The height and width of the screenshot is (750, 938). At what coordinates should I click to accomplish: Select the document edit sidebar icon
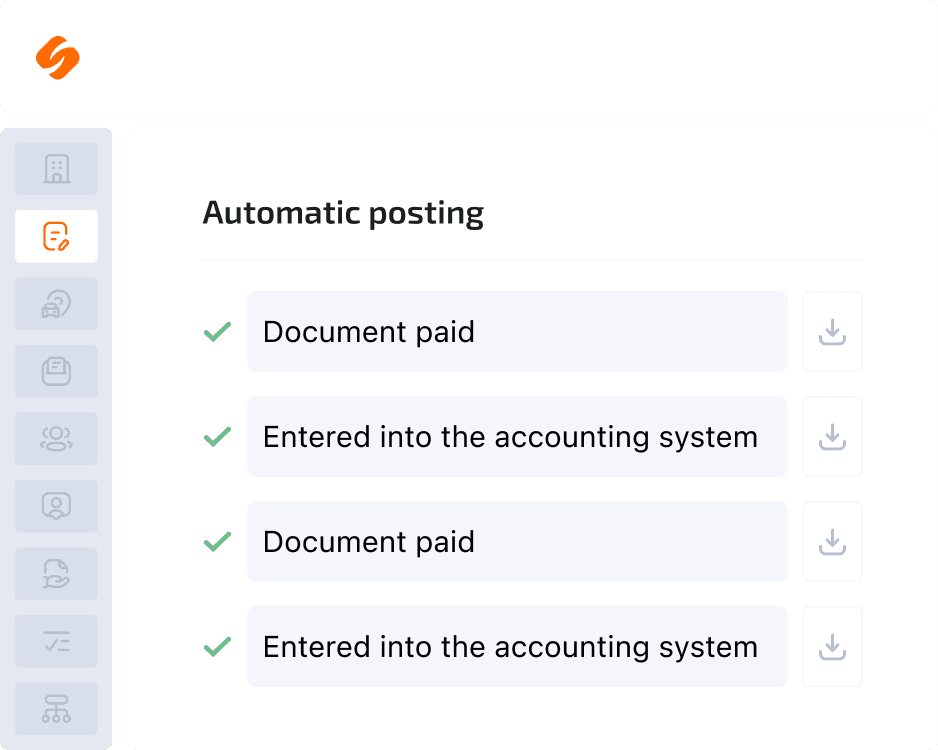click(x=56, y=236)
